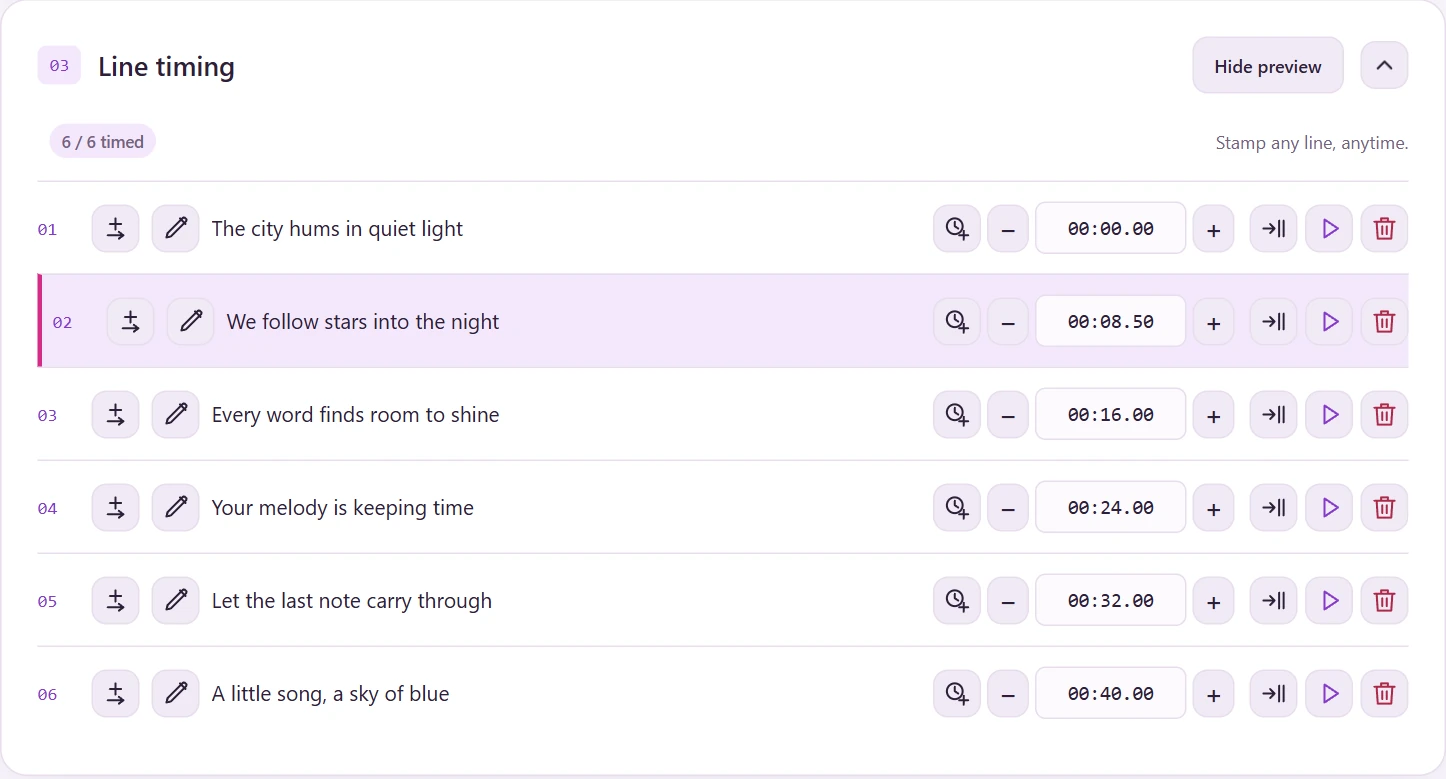Click the 00:00.00 time field
Viewport: 1446px width, 779px height.
[1111, 229]
